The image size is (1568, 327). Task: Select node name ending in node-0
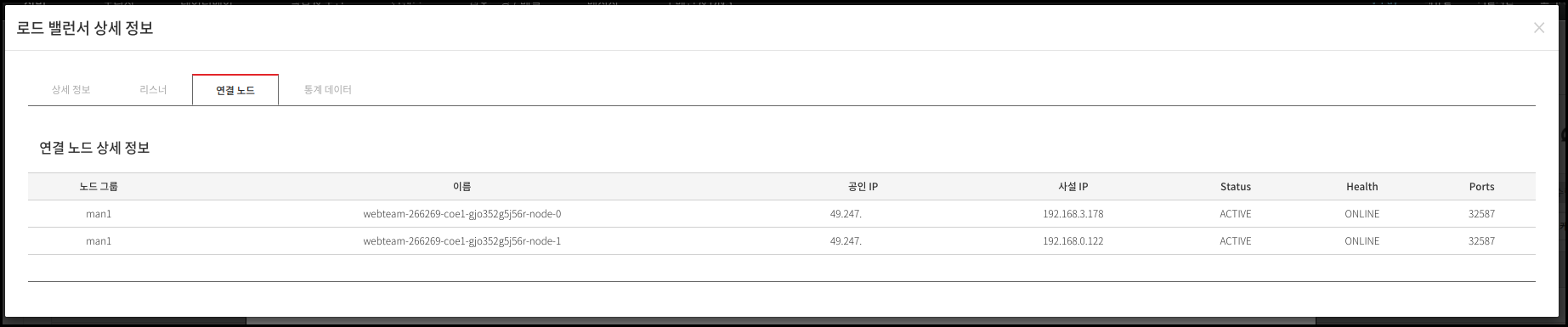click(462, 214)
